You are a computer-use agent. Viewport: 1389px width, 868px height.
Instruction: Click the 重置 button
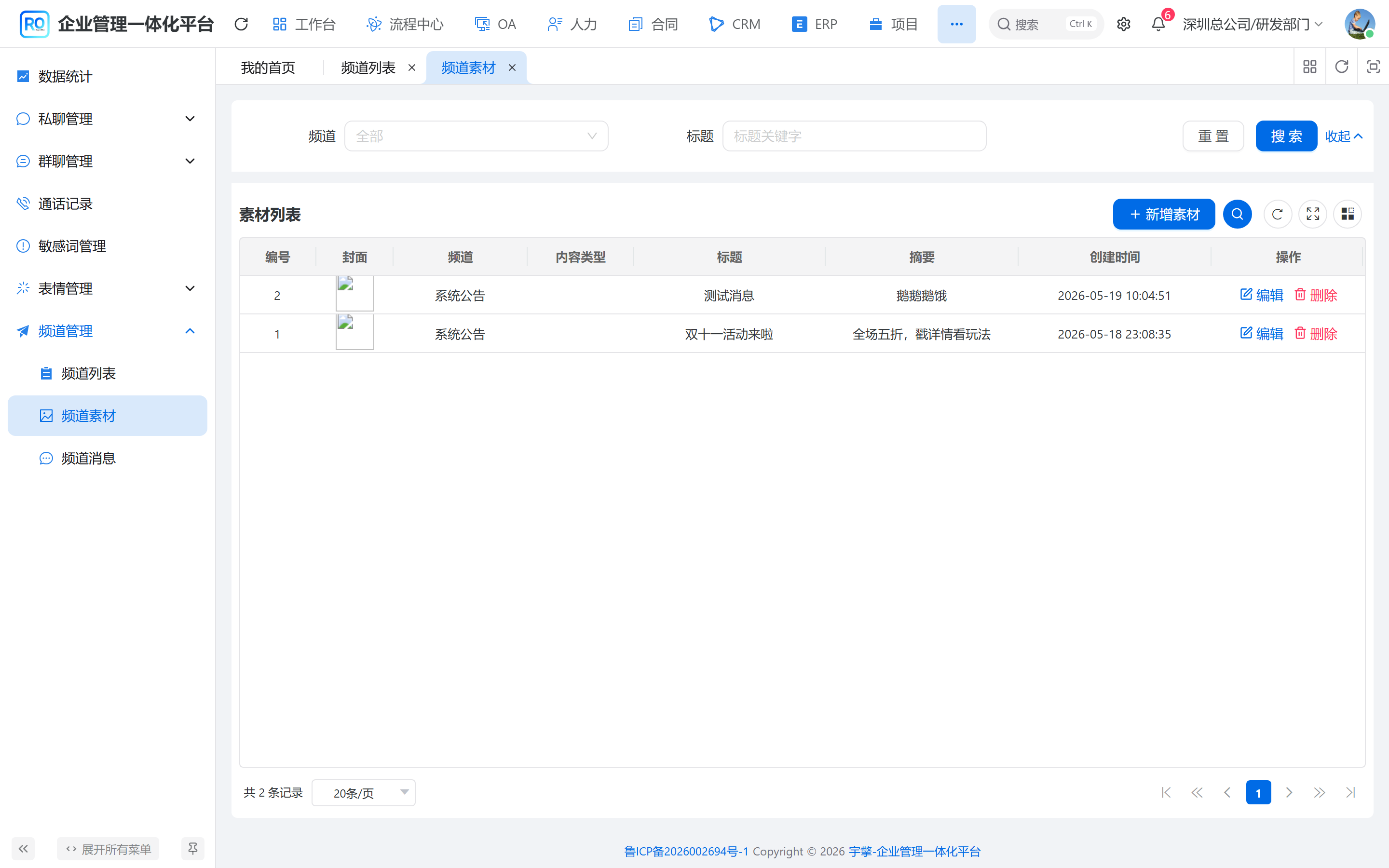pos(1213,136)
